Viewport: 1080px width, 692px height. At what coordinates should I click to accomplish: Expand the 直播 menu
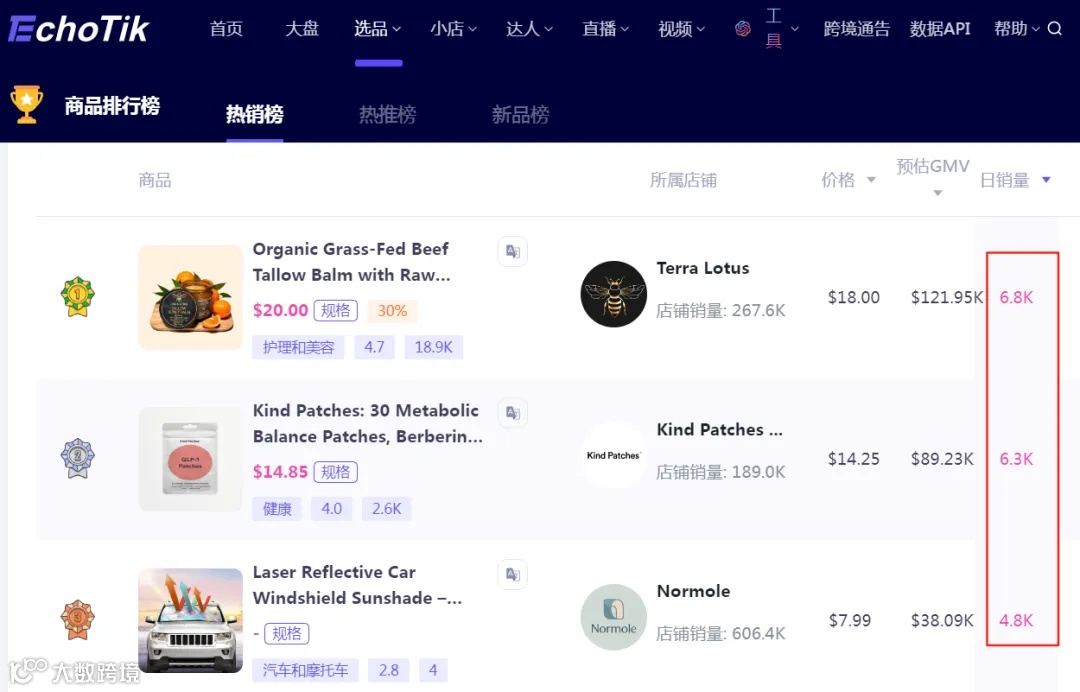click(x=605, y=29)
